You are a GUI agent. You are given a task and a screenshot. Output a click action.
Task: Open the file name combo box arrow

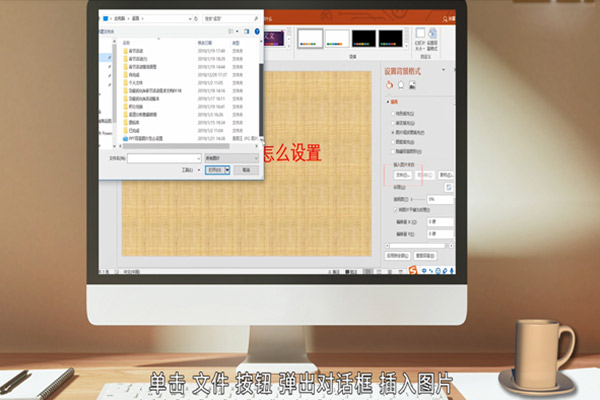(x=198, y=158)
